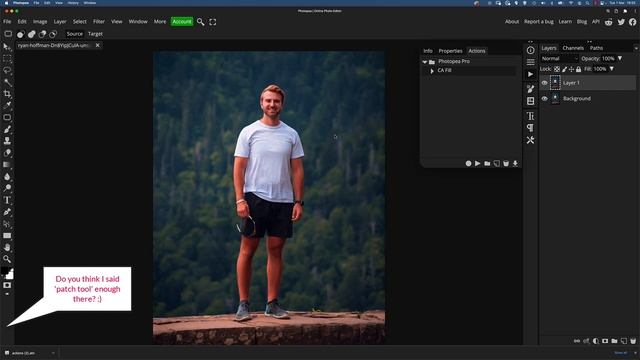This screenshot has width=640, height=360.
Task: Select the Magic Wand tool
Action: coord(7,82)
